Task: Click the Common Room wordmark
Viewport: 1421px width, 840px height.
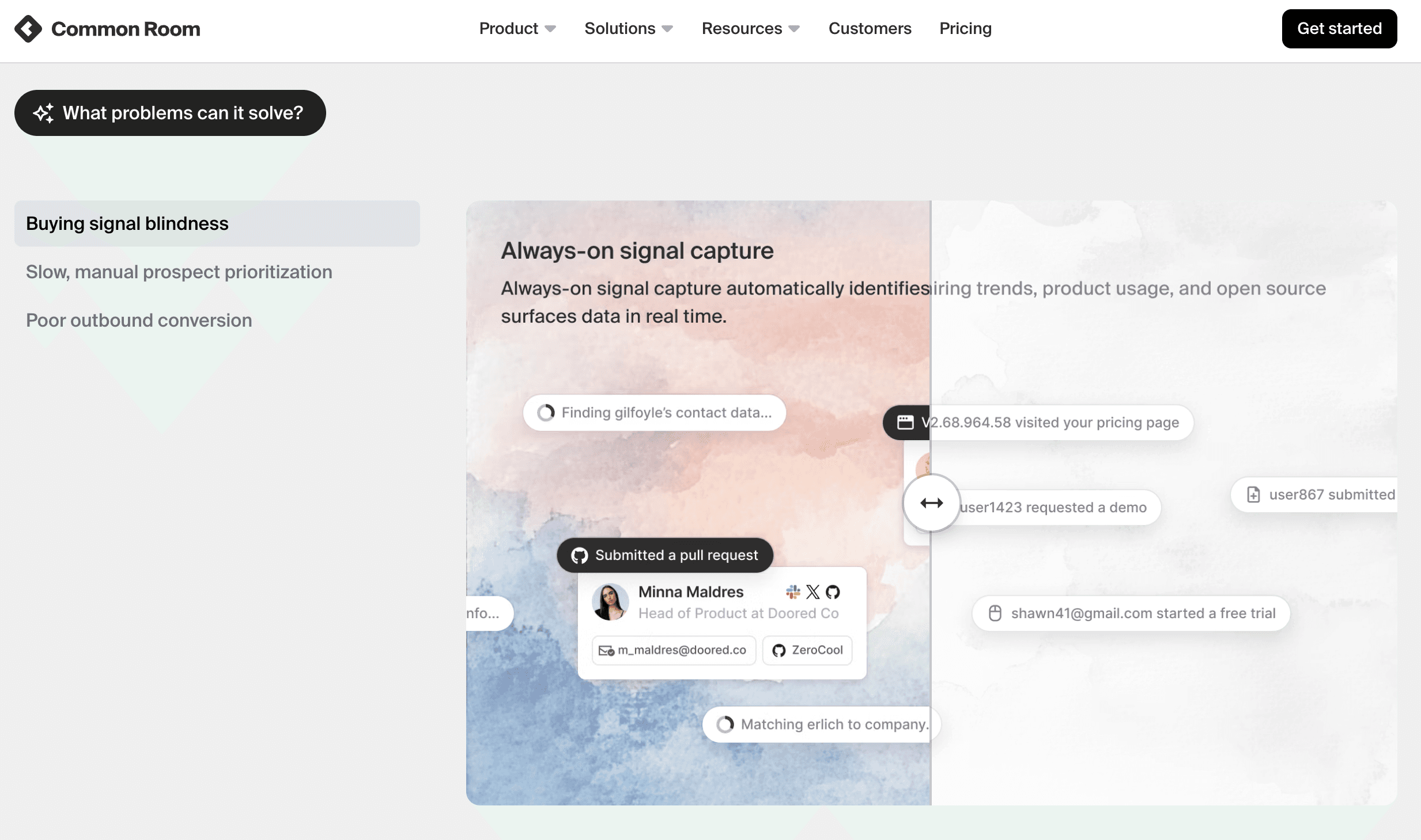Action: [x=126, y=29]
